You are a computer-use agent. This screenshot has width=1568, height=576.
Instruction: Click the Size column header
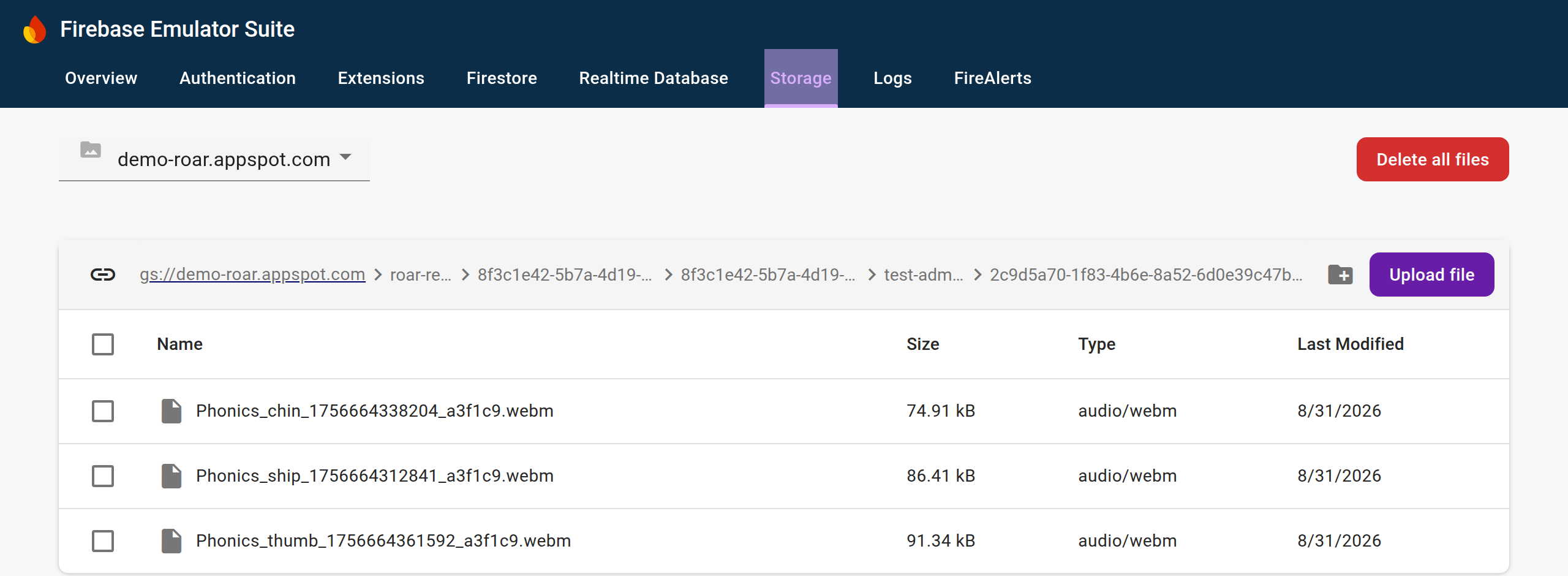coord(923,344)
